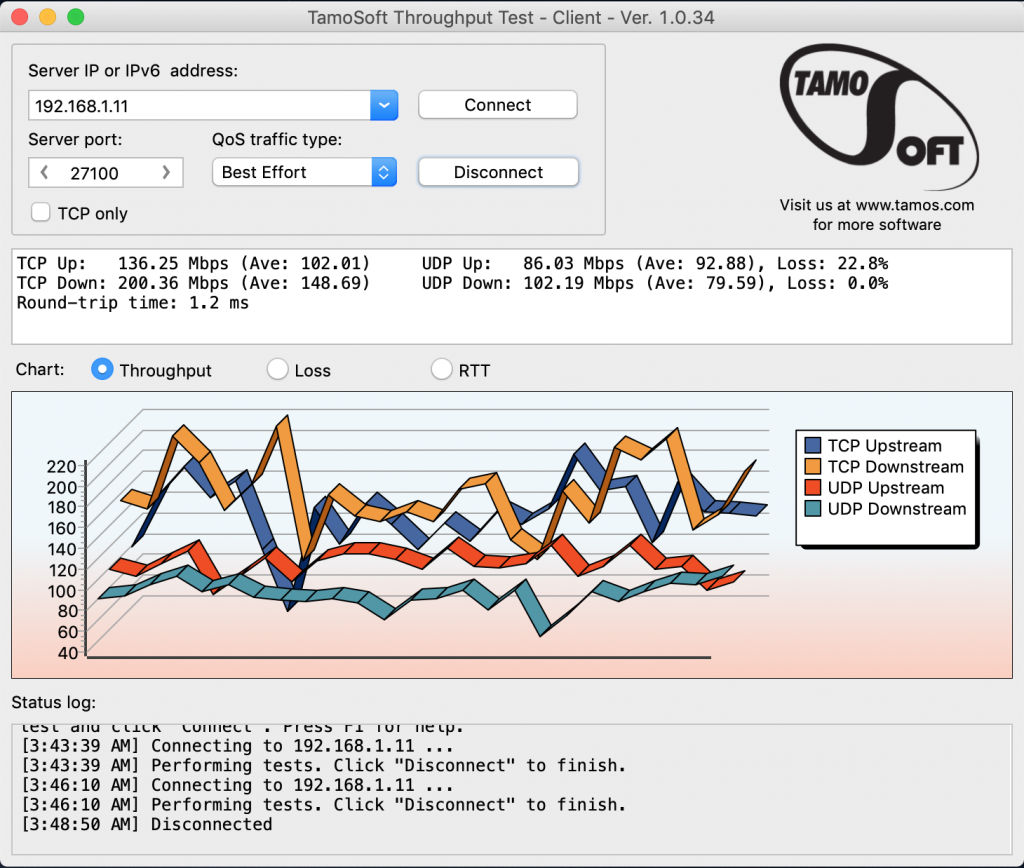Click the 'Chart:' label

pyautogui.click(x=40, y=369)
